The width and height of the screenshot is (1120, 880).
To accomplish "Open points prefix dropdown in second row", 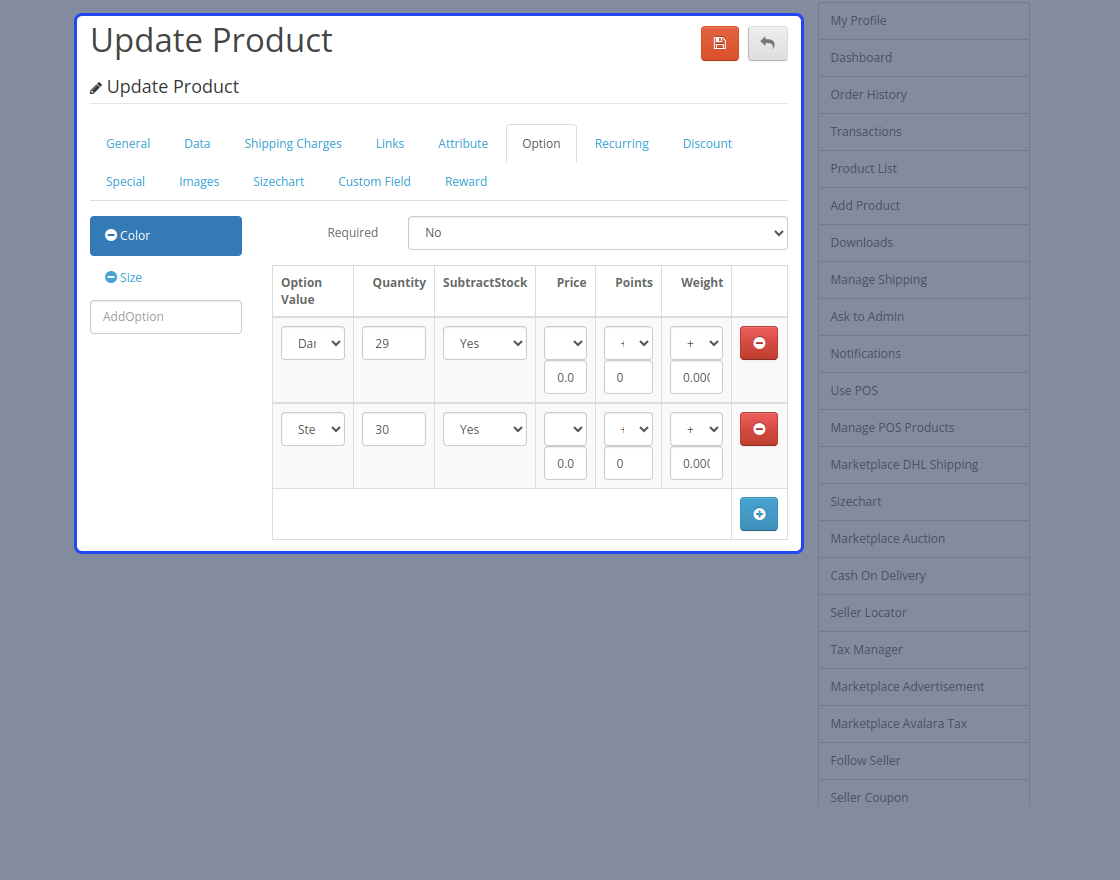I will (628, 429).
